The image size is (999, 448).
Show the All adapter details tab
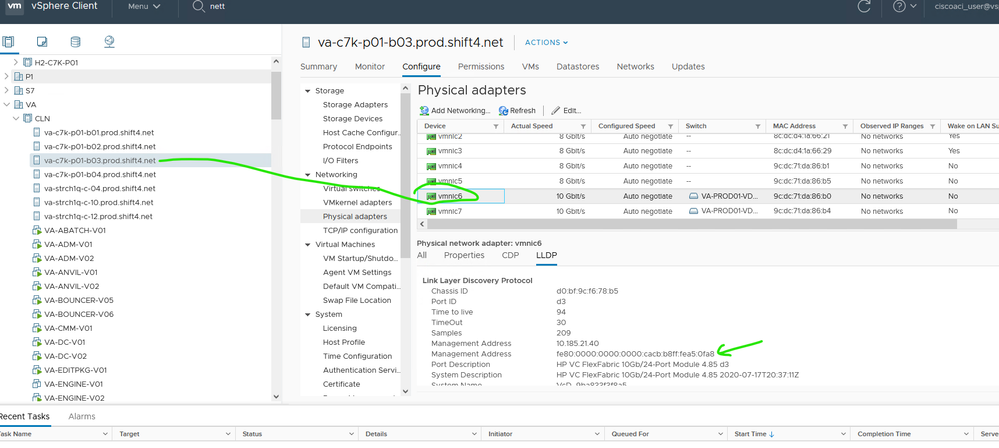(422, 255)
